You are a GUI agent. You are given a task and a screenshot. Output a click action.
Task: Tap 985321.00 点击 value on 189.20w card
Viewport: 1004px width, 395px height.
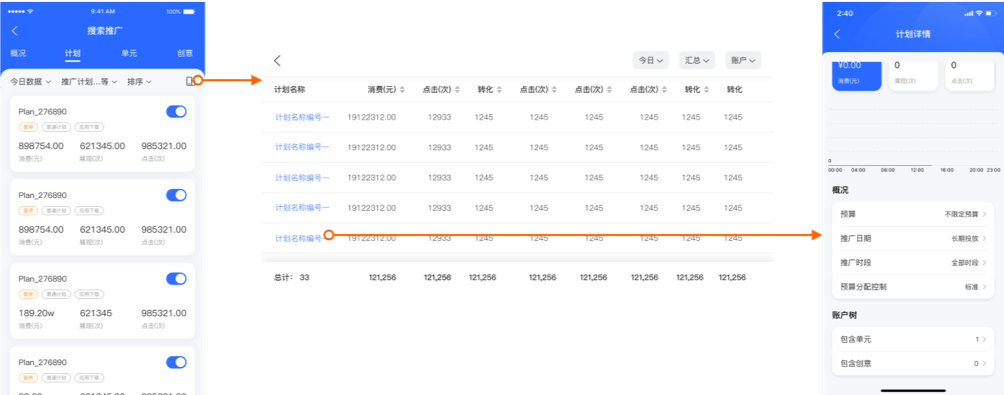pos(164,313)
